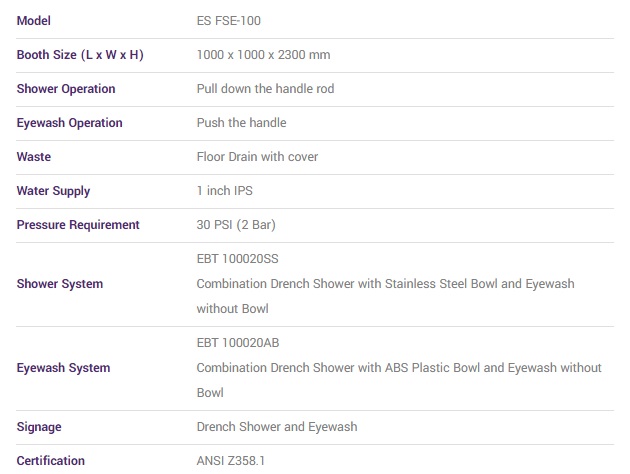The height and width of the screenshot is (474, 630).
Task: Click Floor Drain with cover text
Action: click(x=258, y=157)
